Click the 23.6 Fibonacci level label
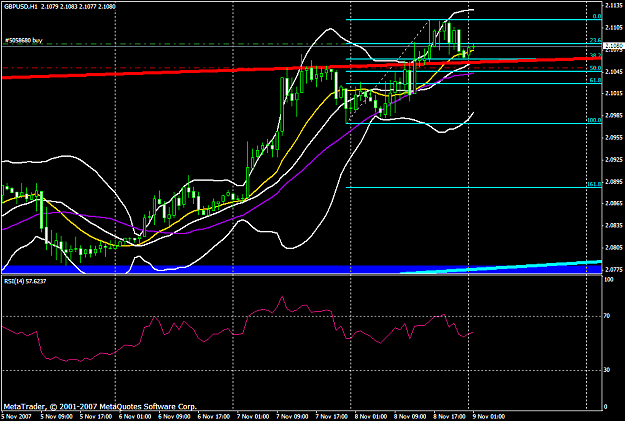Image resolution: width=625 pixels, height=421 pixels. point(596,40)
